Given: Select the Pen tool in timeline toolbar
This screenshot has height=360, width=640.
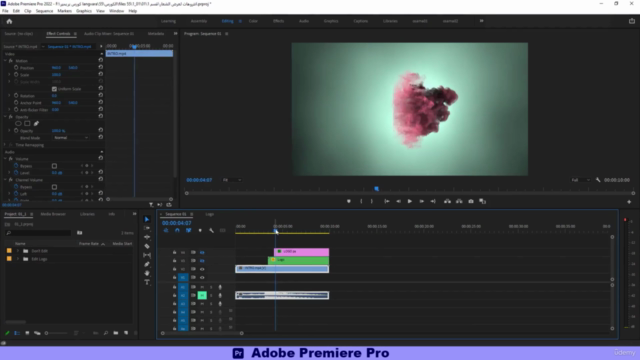Looking at the screenshot, I should pyautogui.click(x=147, y=264).
